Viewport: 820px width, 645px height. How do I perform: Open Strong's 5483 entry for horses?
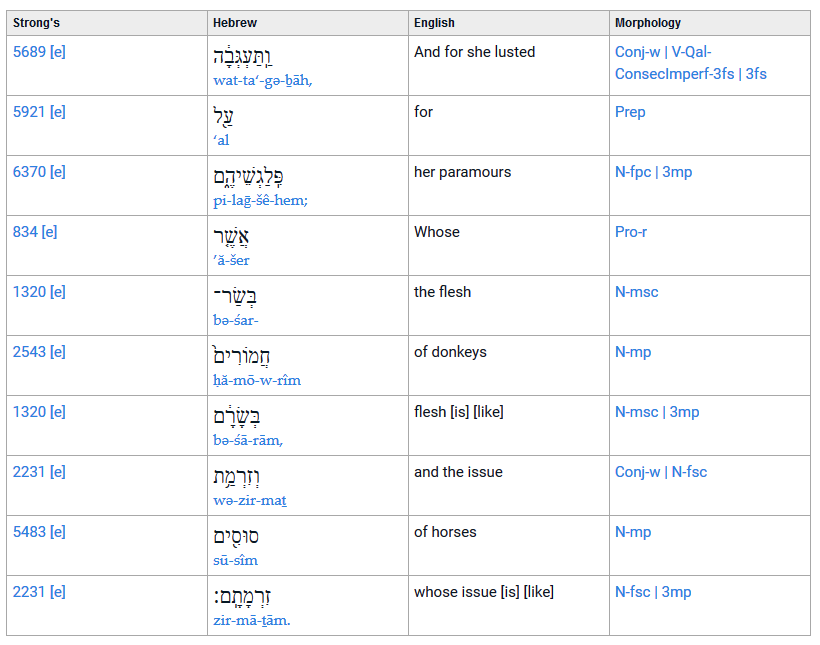point(29,532)
